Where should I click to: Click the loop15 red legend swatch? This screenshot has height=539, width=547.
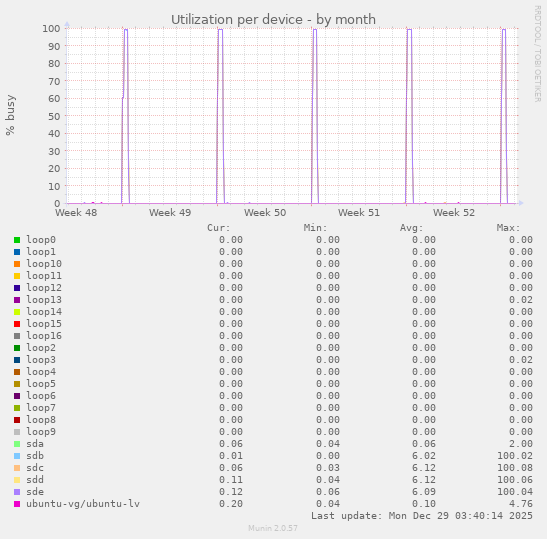tap(17, 324)
